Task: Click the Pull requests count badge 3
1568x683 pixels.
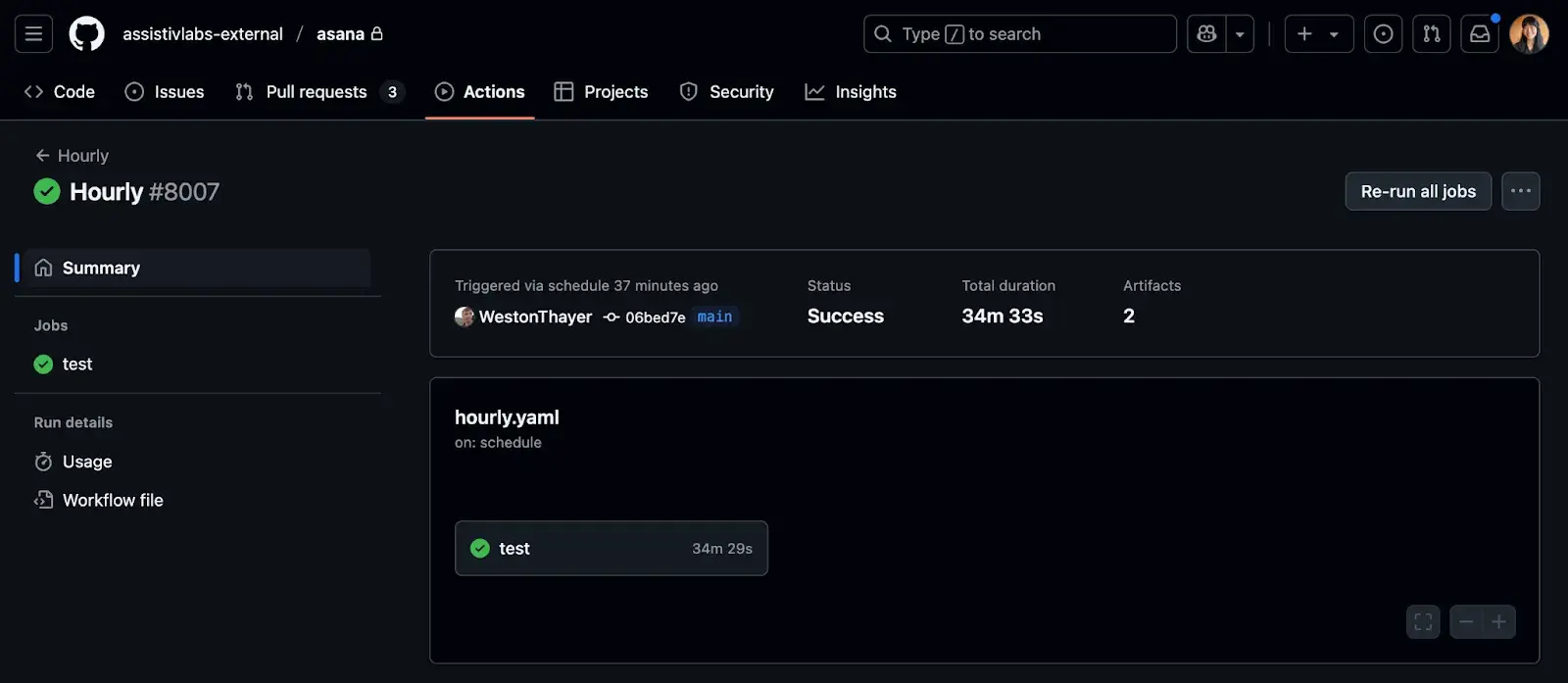Action: pyautogui.click(x=392, y=92)
